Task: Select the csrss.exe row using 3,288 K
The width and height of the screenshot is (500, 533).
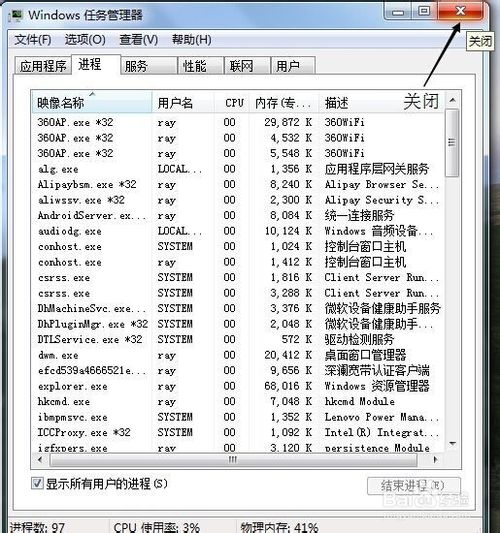Action: coord(238,293)
